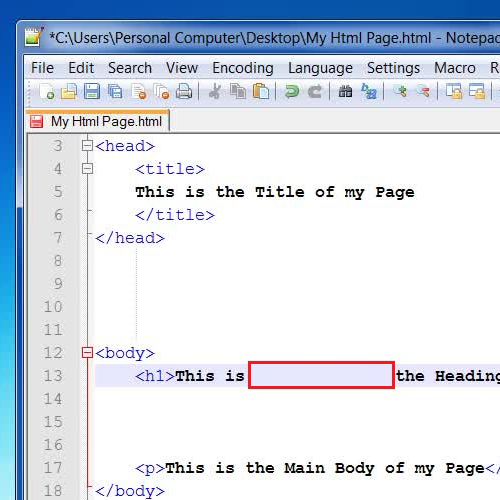Viewport: 500px width, 500px height.
Task: Click the <p> tag on line 17
Action: (x=150, y=468)
